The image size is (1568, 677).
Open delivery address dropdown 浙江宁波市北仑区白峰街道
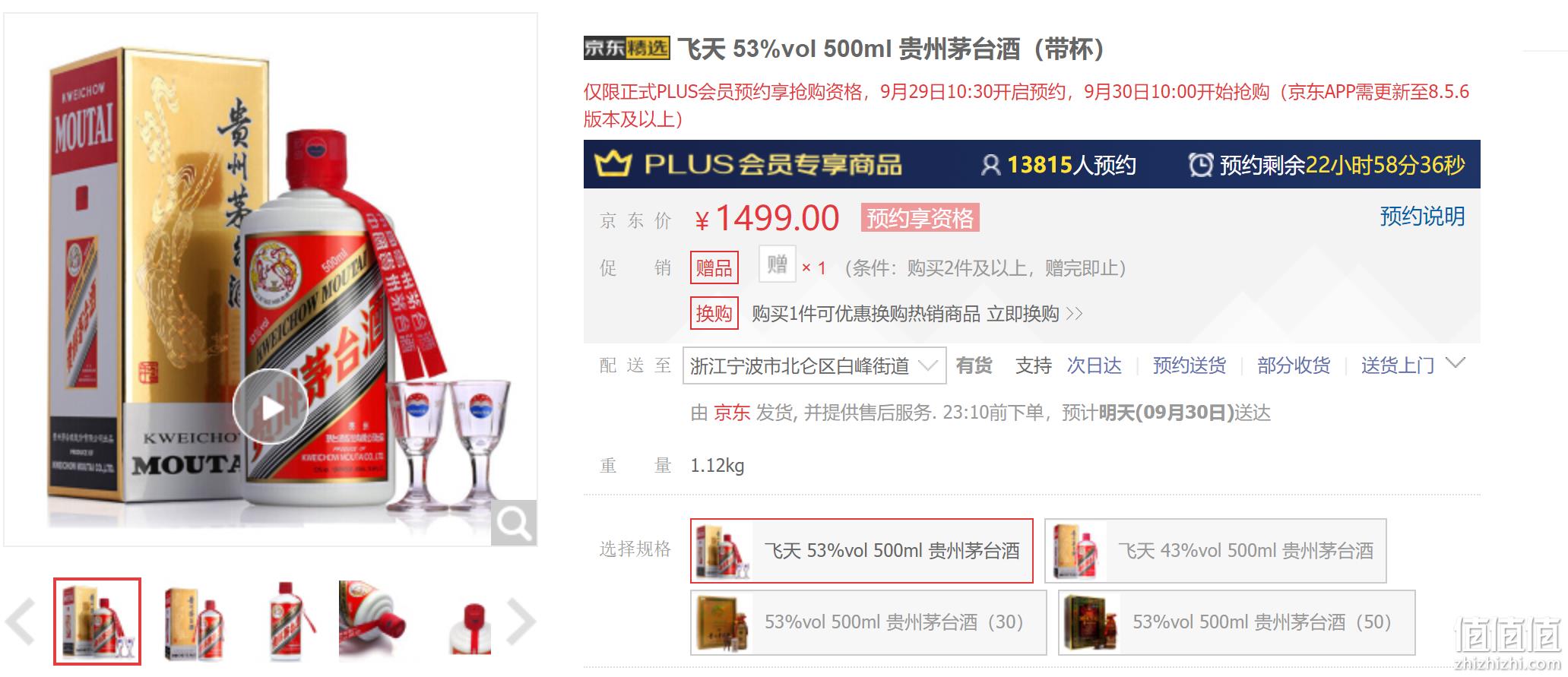[x=814, y=366]
